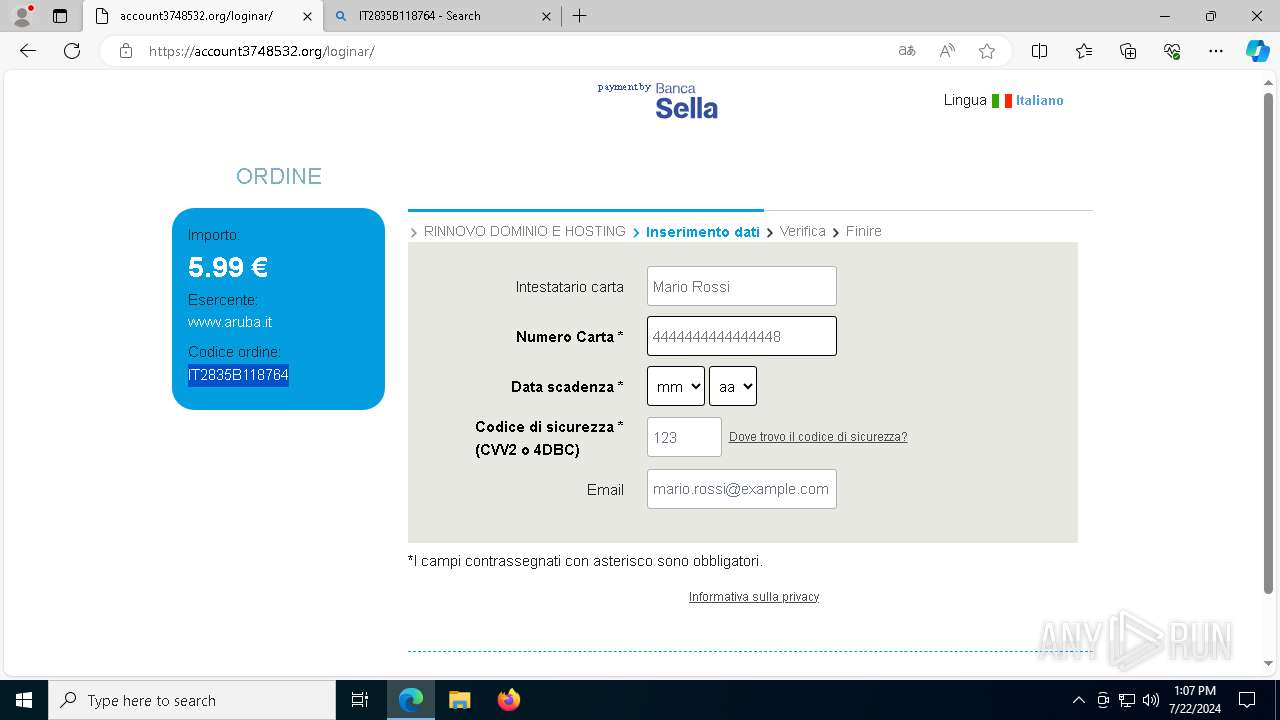Open Informativa sulla privacy link
Image resolution: width=1280 pixels, height=720 pixels.
click(754, 597)
